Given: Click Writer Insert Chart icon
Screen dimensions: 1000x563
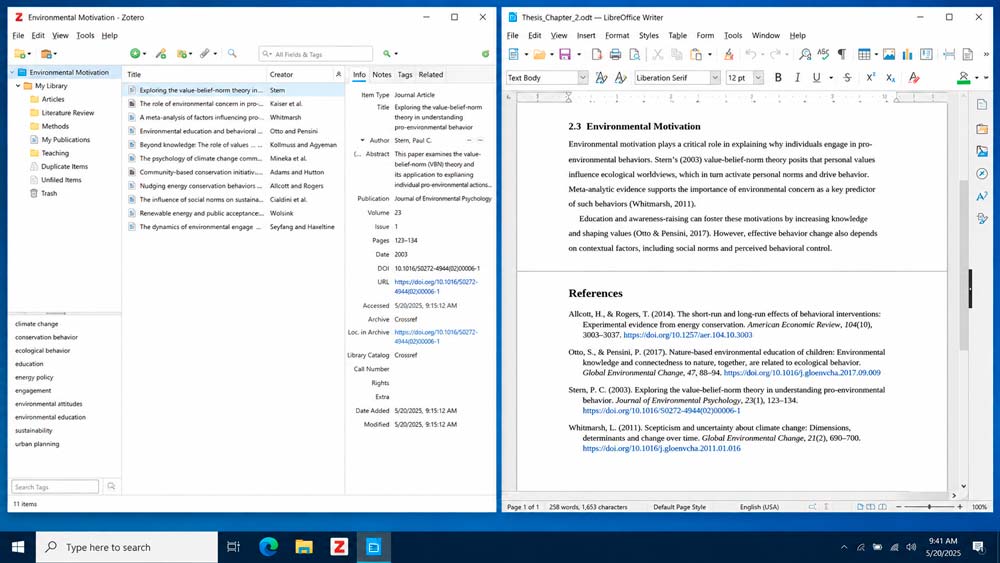Looking at the screenshot, I should (x=908, y=55).
